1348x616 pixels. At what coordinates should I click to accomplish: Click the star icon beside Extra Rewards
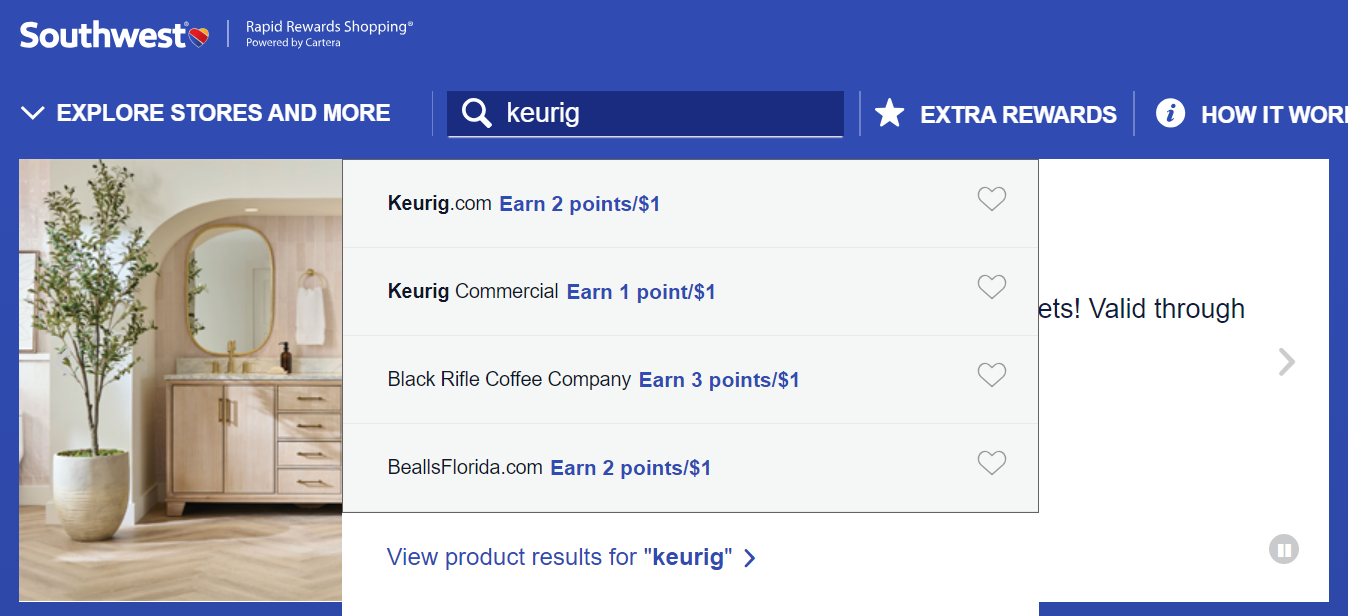(x=890, y=113)
